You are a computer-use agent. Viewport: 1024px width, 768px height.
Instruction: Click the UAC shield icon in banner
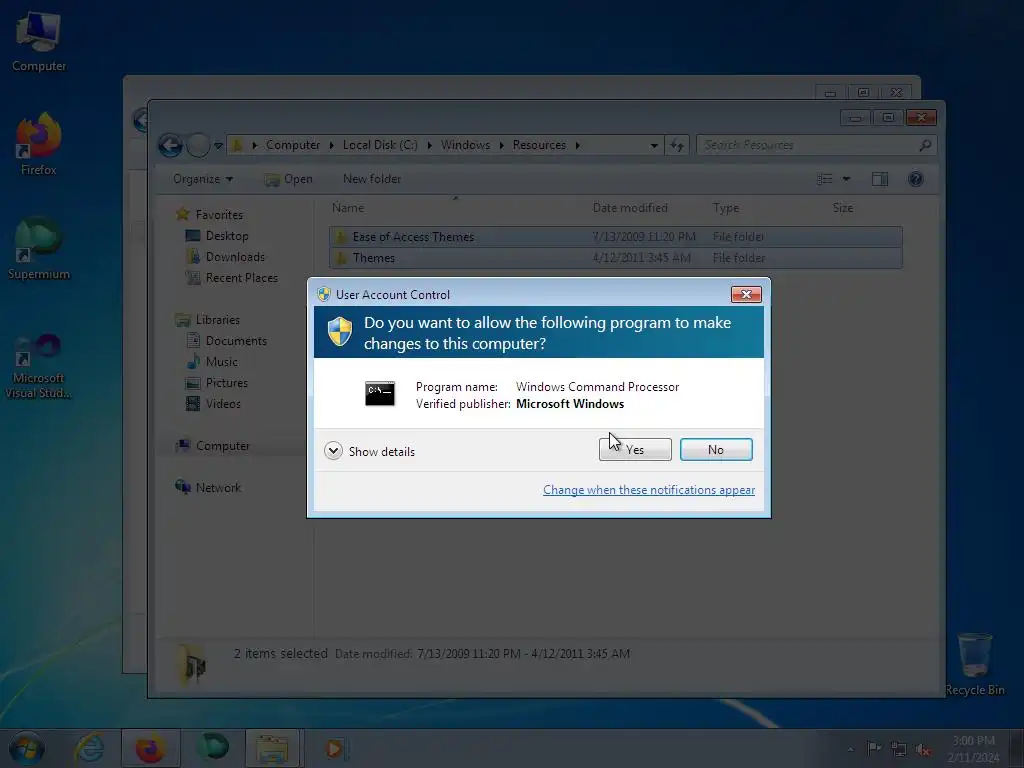340,332
